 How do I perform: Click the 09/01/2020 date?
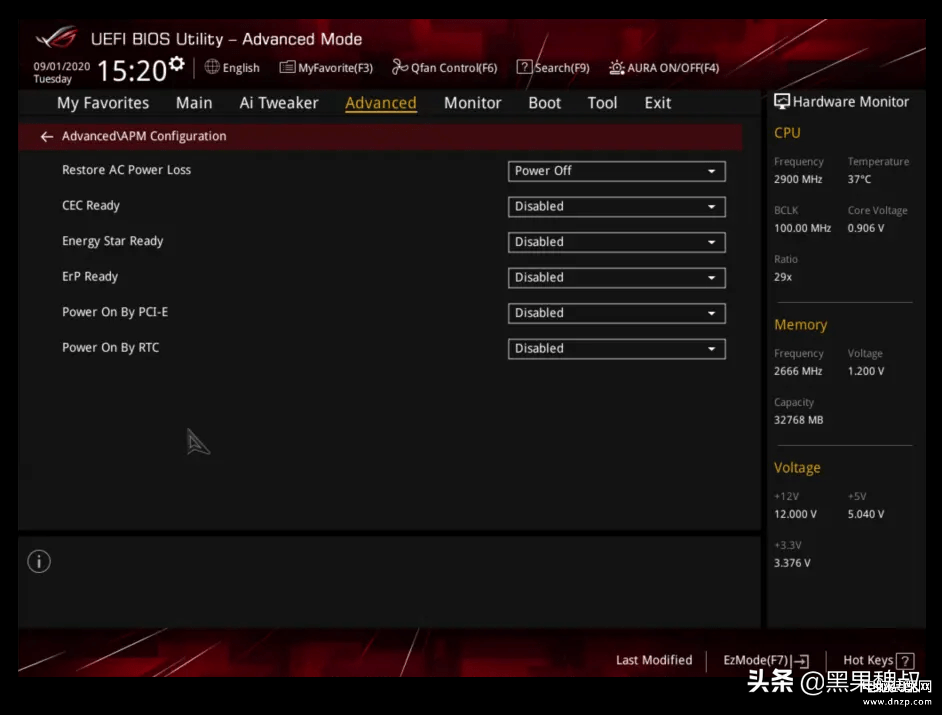[61, 66]
